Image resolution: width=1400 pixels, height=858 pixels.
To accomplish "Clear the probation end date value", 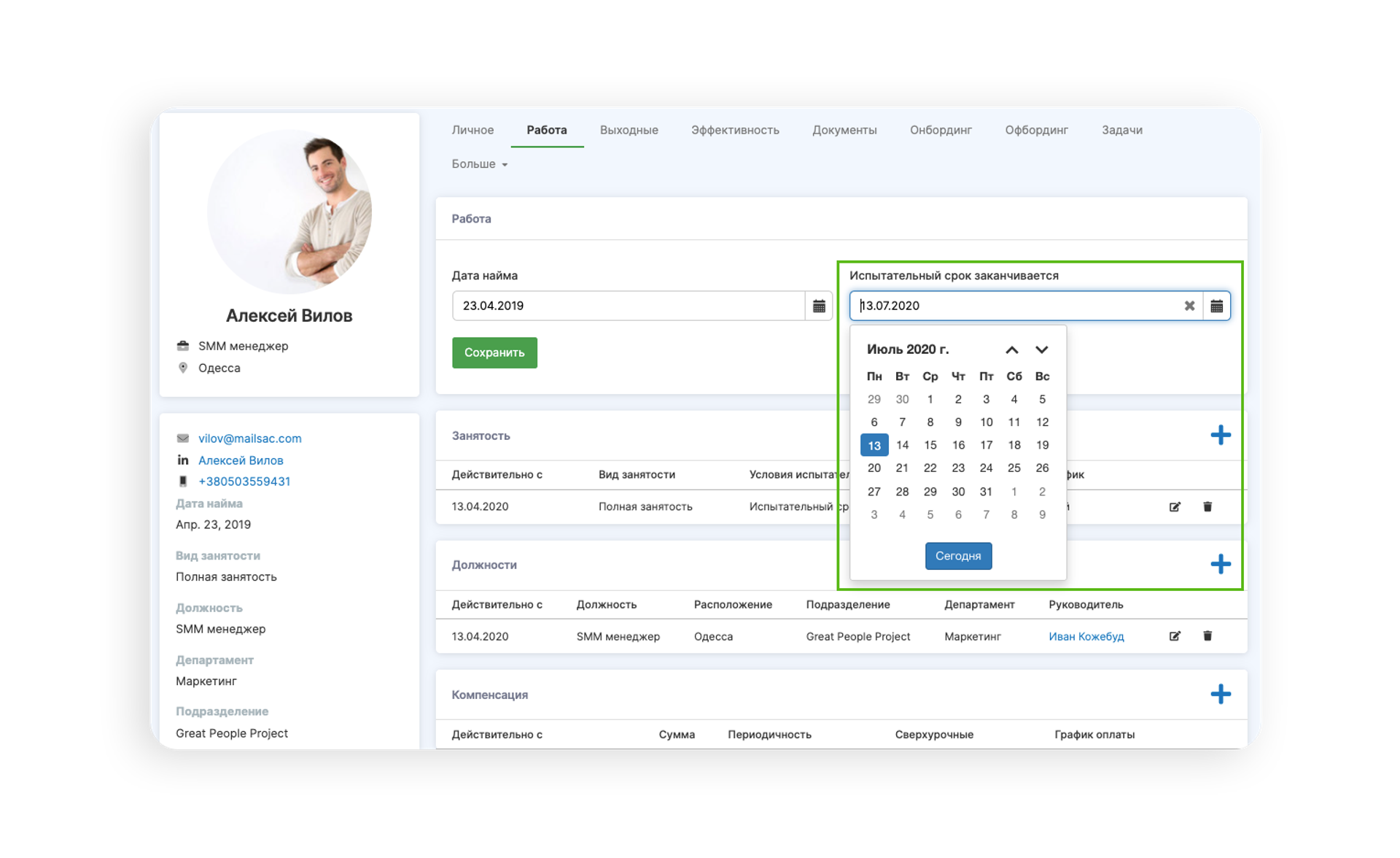I will point(1189,306).
